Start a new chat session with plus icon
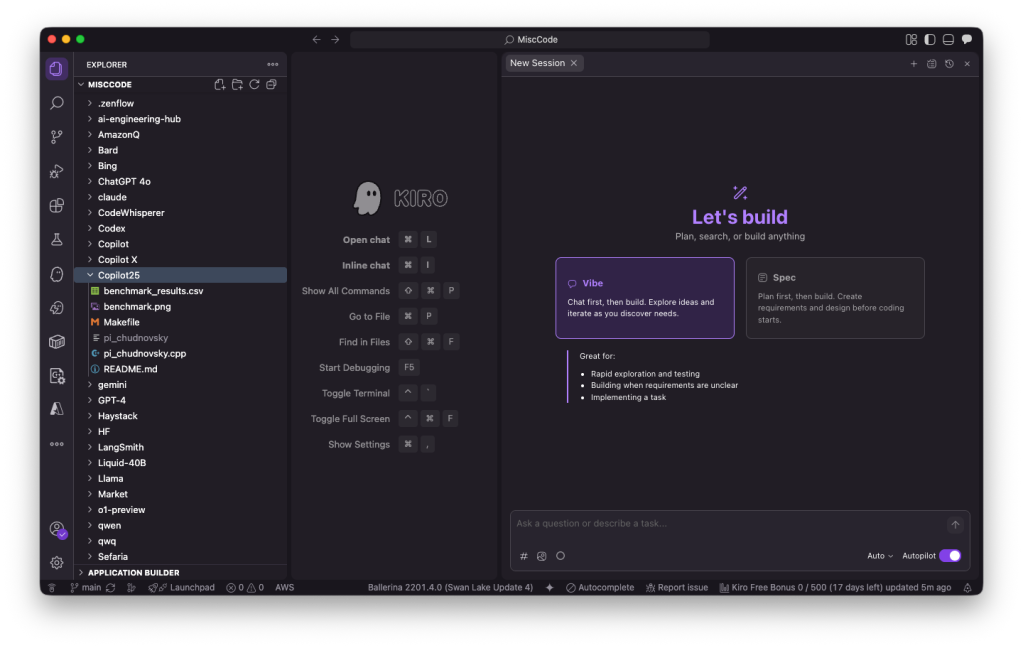The image size is (1023, 648). [x=913, y=64]
